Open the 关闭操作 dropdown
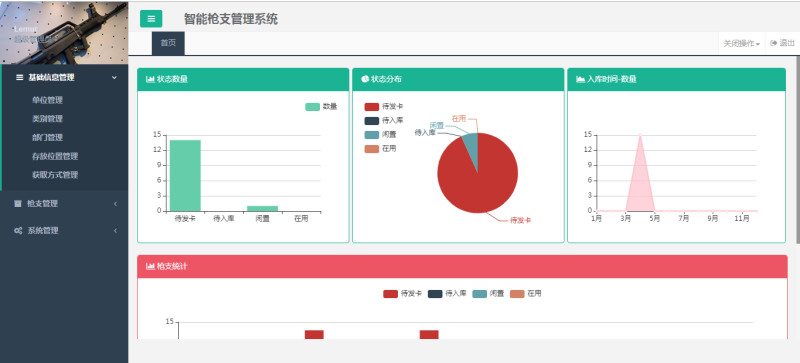Viewport: 800px width, 363px height. point(742,44)
